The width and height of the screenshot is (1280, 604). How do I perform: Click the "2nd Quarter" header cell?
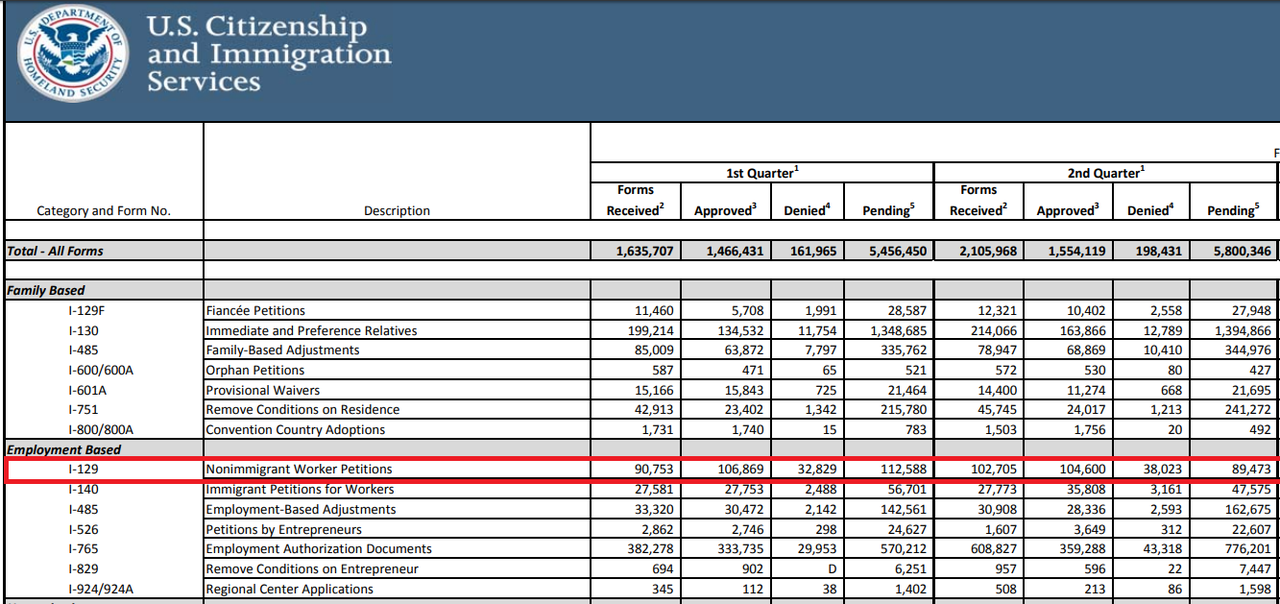1105,173
